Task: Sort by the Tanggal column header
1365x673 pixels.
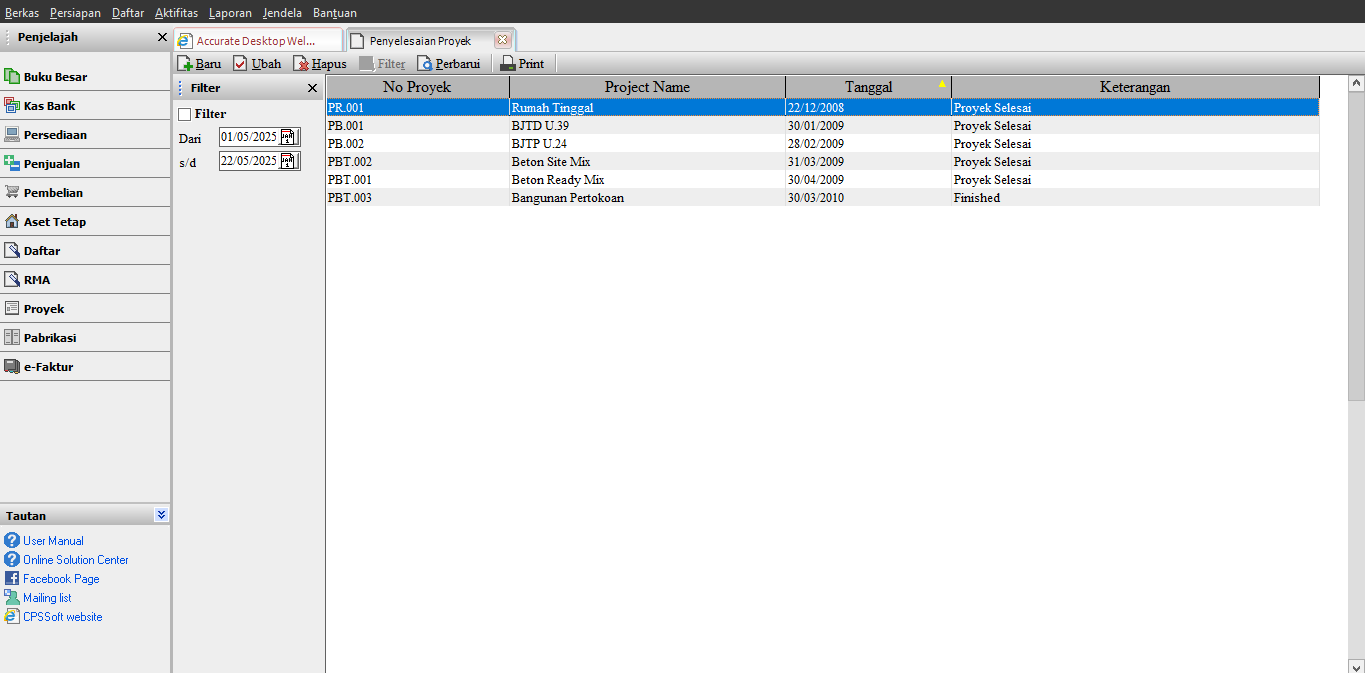Action: point(868,87)
